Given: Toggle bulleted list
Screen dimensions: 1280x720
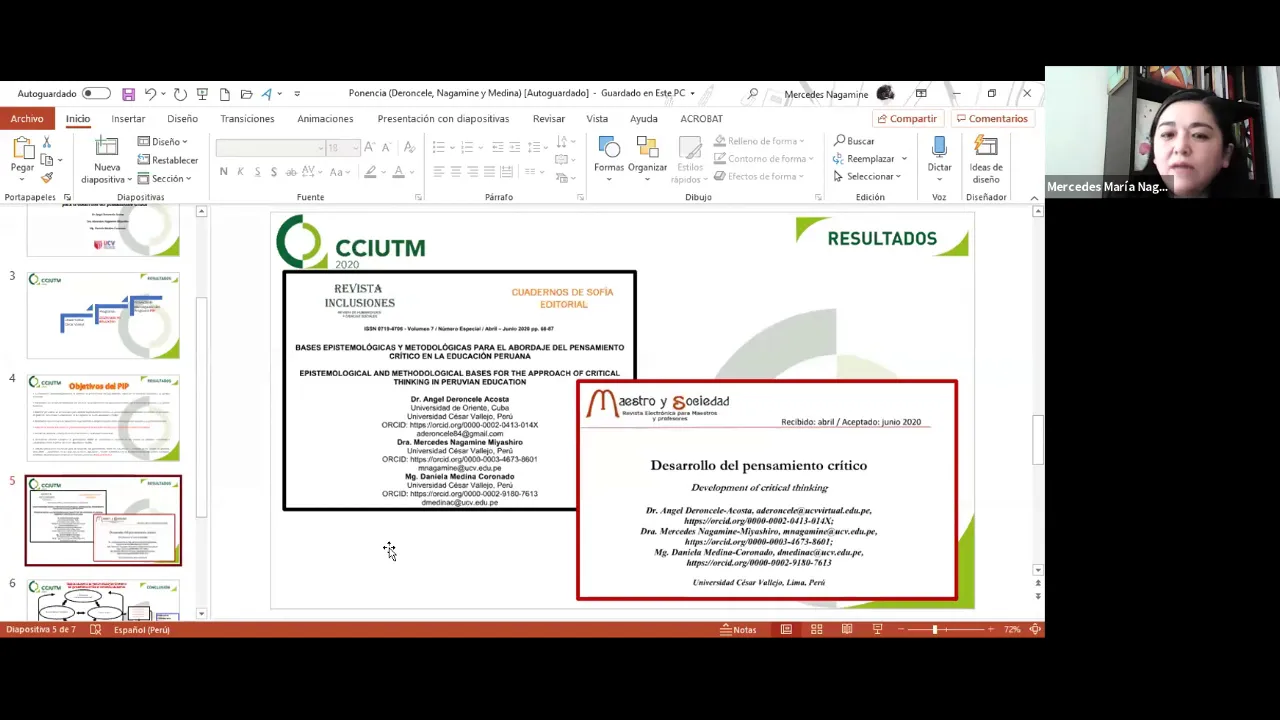Looking at the screenshot, I should click(x=441, y=148).
